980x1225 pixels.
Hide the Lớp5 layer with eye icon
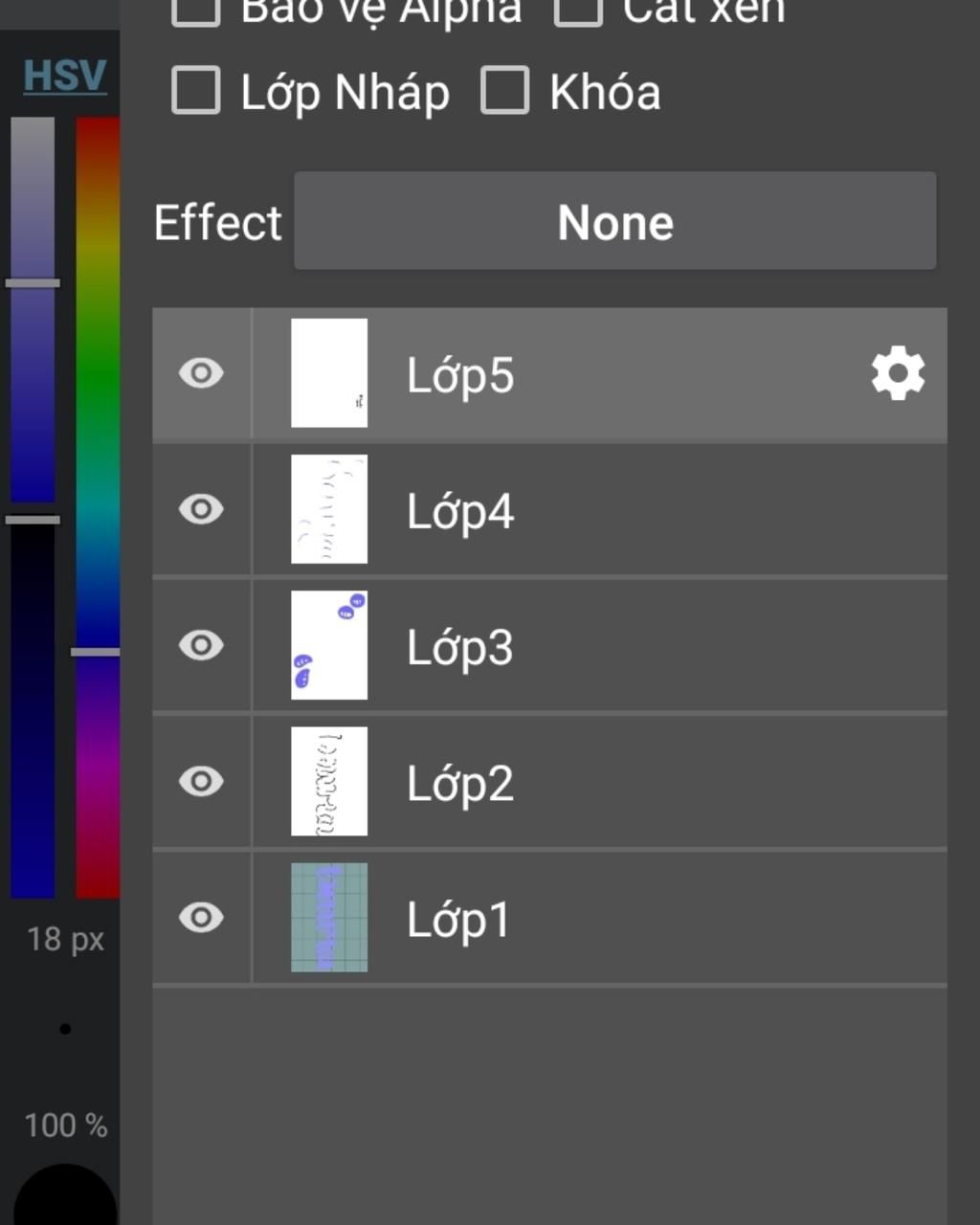pyautogui.click(x=201, y=373)
